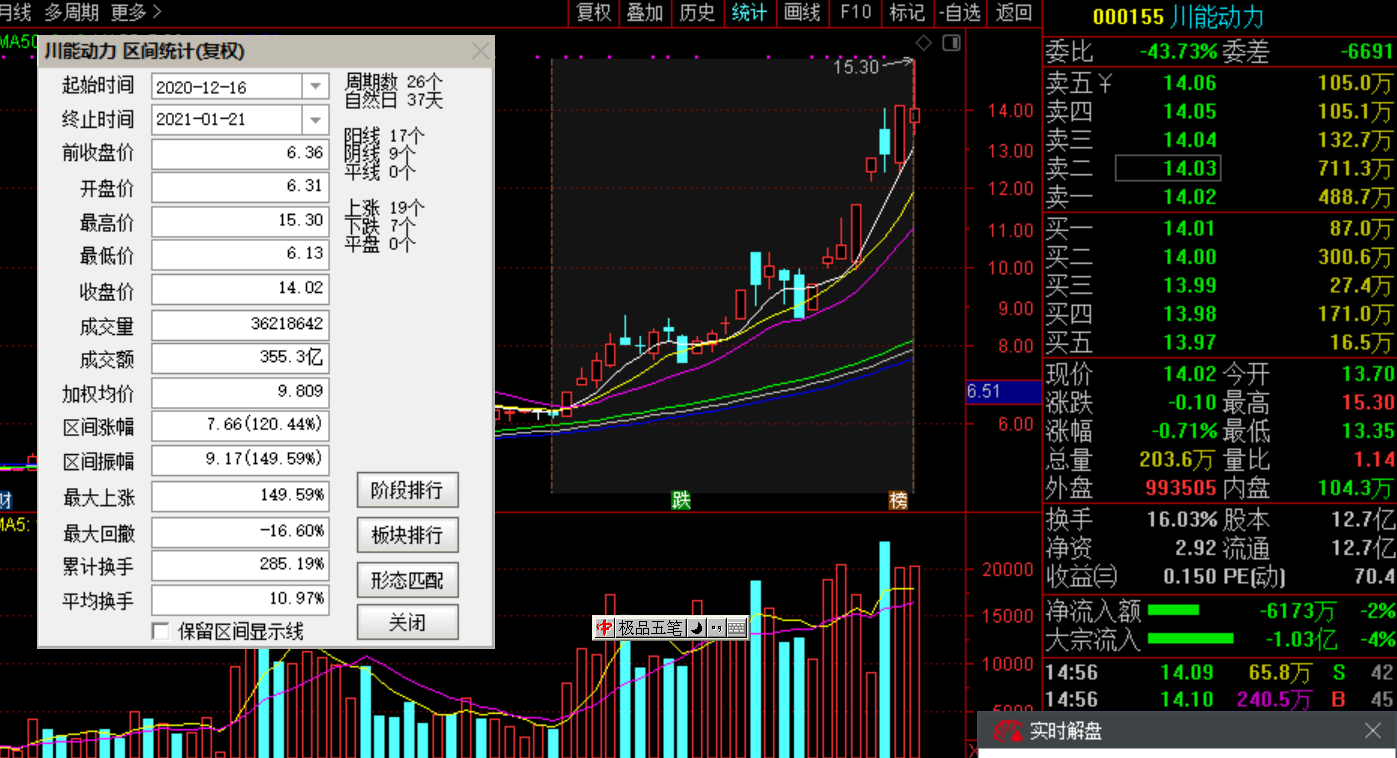Viewport: 1397px width, 758px height.
Task: Open the F10 company info tab
Action: [856, 12]
